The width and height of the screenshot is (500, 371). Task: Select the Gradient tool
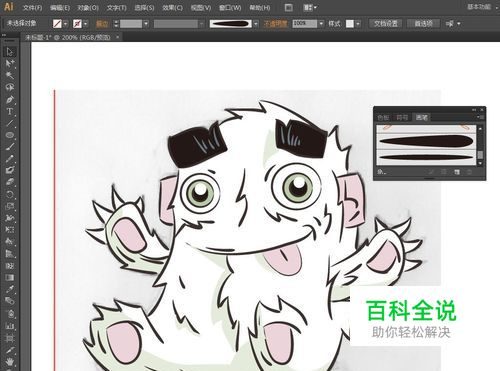[10, 277]
